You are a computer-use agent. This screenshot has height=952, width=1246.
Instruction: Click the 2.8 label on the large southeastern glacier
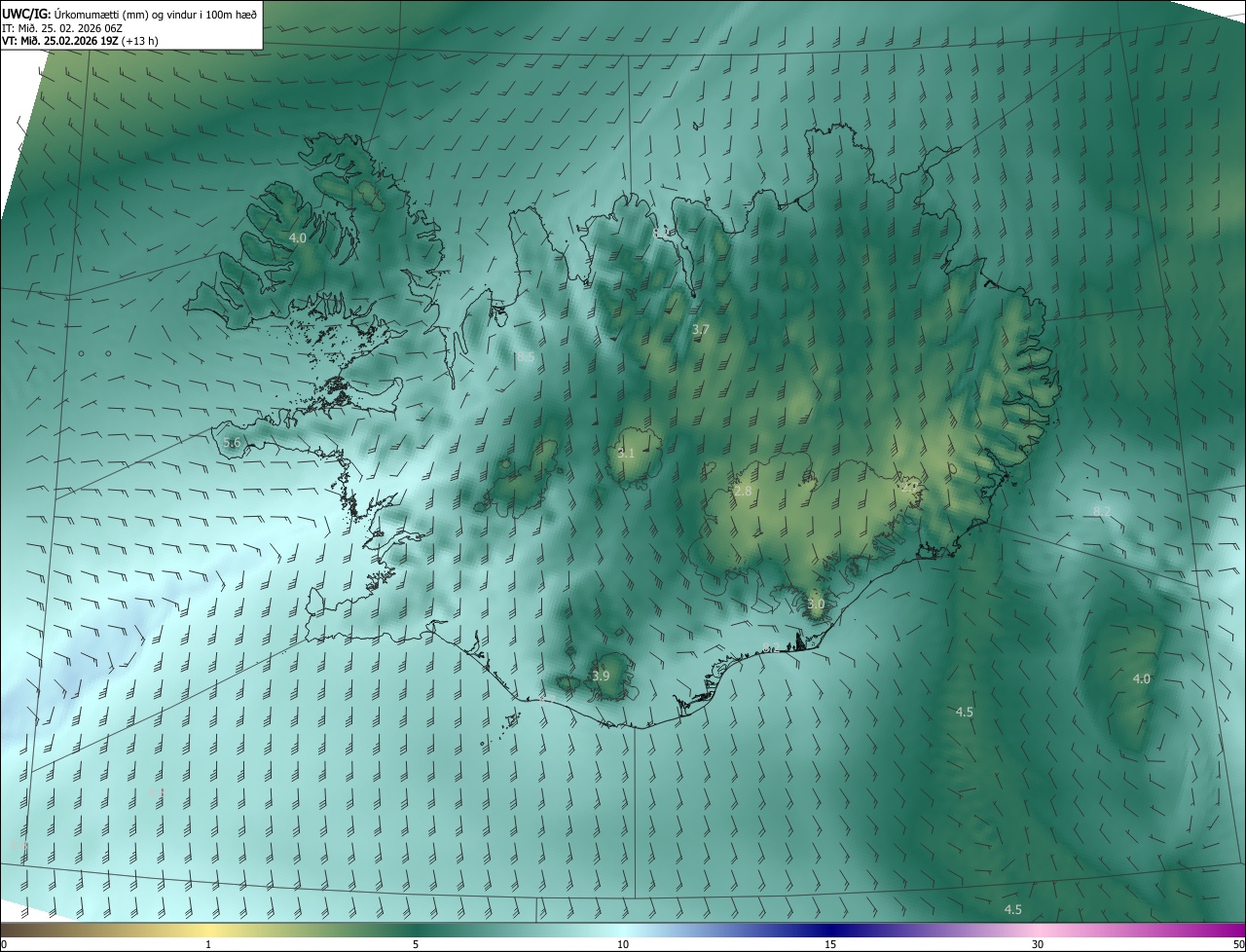pos(743,492)
